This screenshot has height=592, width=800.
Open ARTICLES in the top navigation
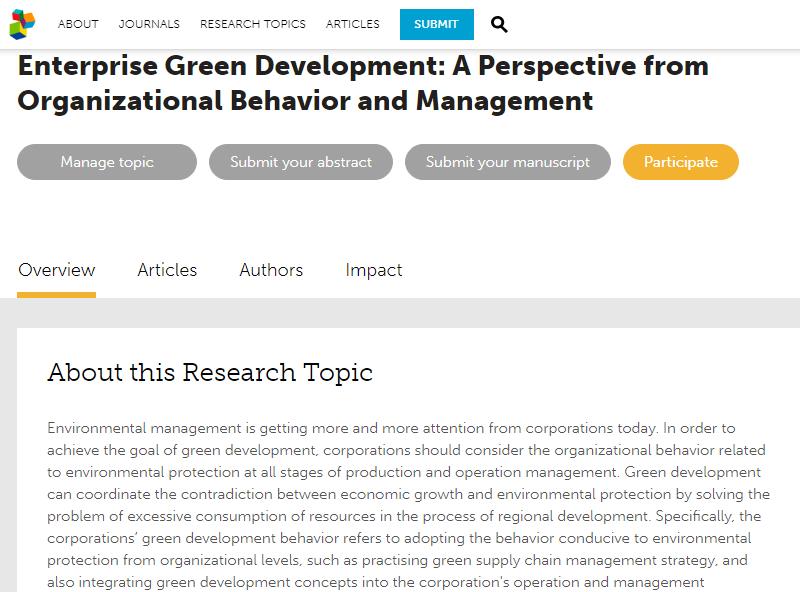(353, 24)
